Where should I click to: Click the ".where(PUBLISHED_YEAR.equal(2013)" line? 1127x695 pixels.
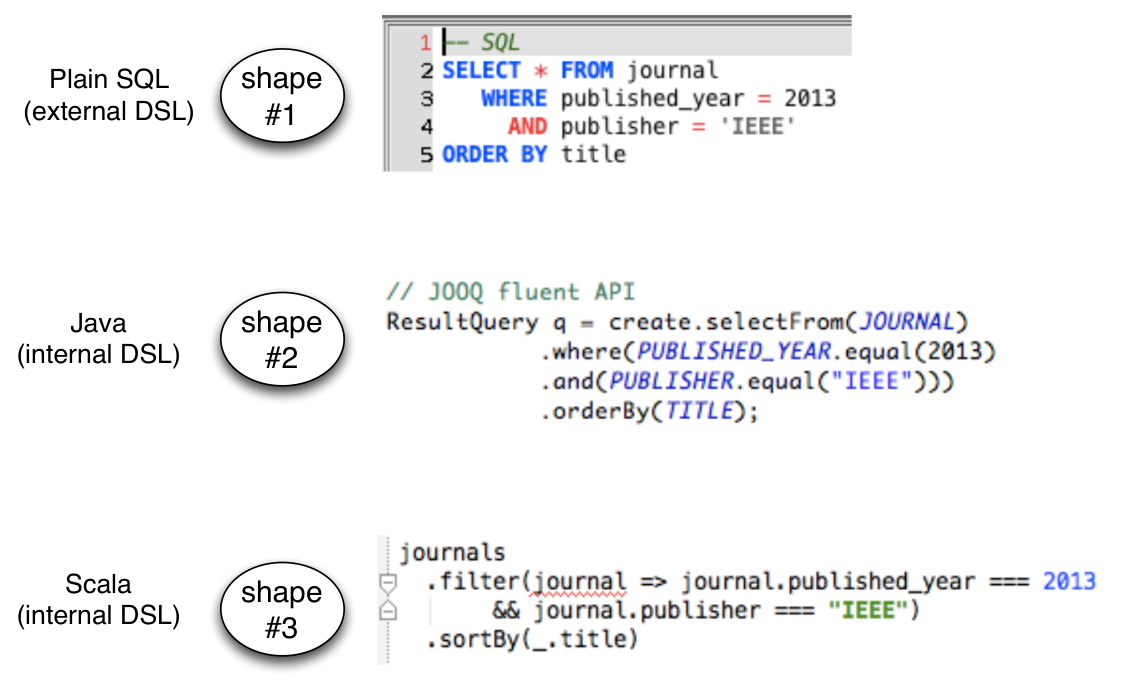(768, 351)
